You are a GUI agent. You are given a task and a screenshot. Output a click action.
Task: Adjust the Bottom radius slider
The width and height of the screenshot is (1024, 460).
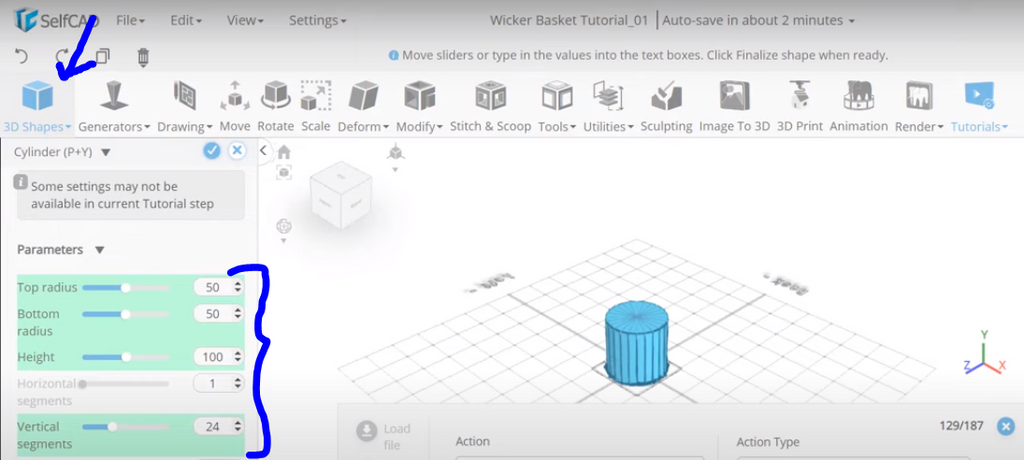pyautogui.click(x=125, y=314)
